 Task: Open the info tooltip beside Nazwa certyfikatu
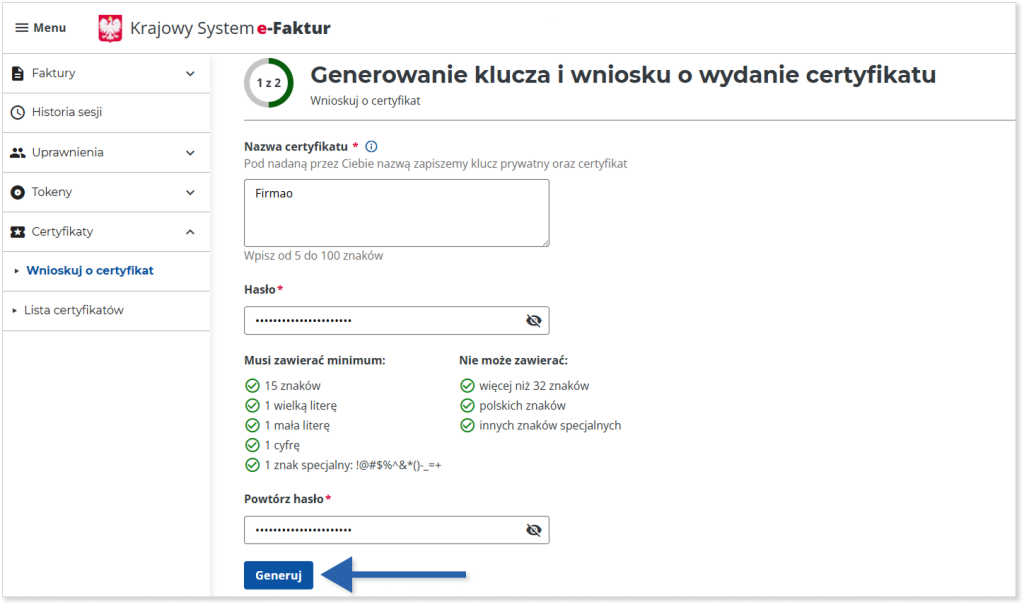point(371,146)
